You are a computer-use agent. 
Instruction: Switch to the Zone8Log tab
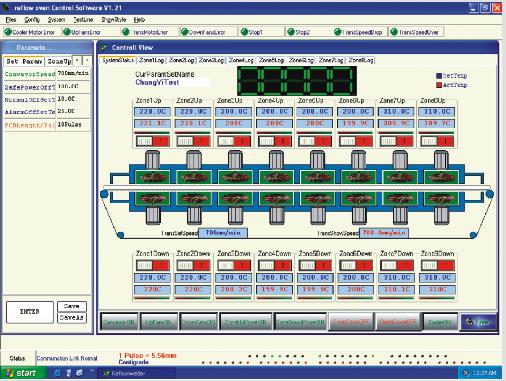click(361, 60)
